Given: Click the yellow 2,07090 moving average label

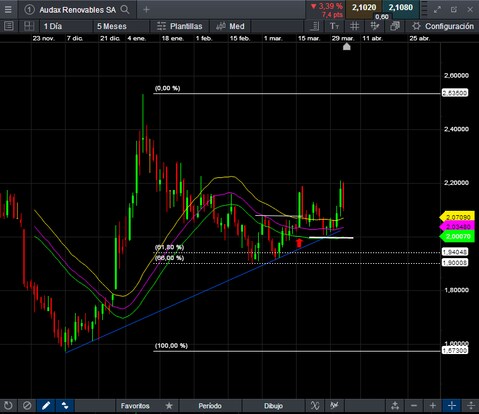Looking at the screenshot, I should point(457,217).
